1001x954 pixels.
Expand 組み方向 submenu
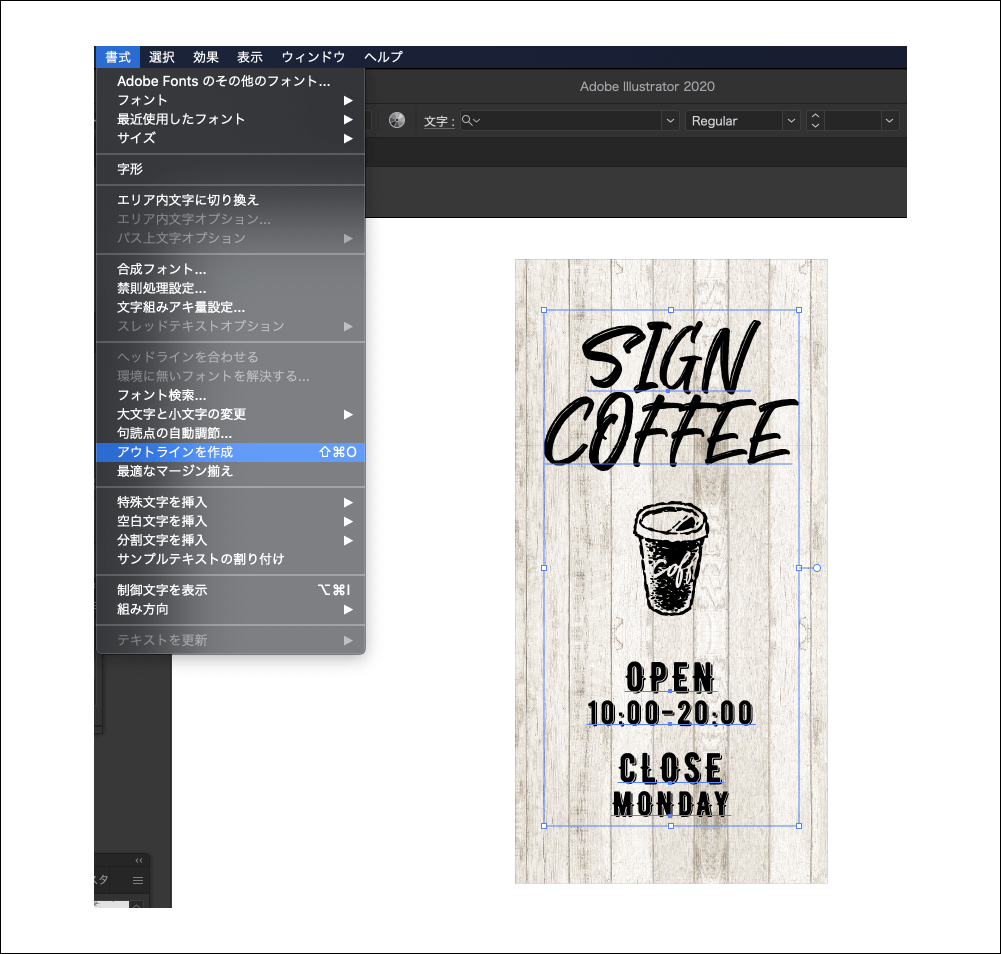pyautogui.click(x=230, y=609)
